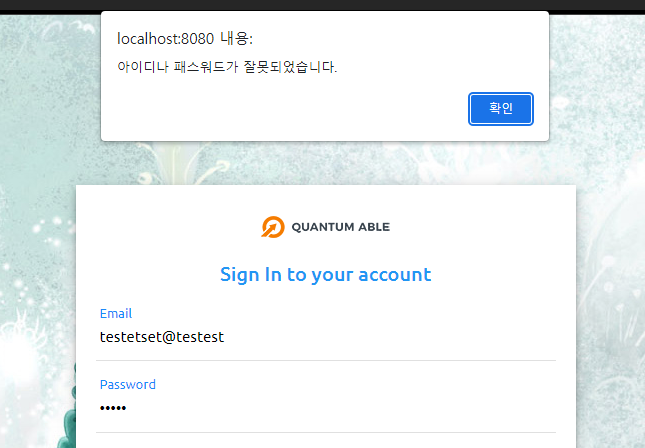Click the dark browser bar at top
Image resolution: width=645 pixels, height=448 pixels.
pyautogui.click(x=322, y=5)
